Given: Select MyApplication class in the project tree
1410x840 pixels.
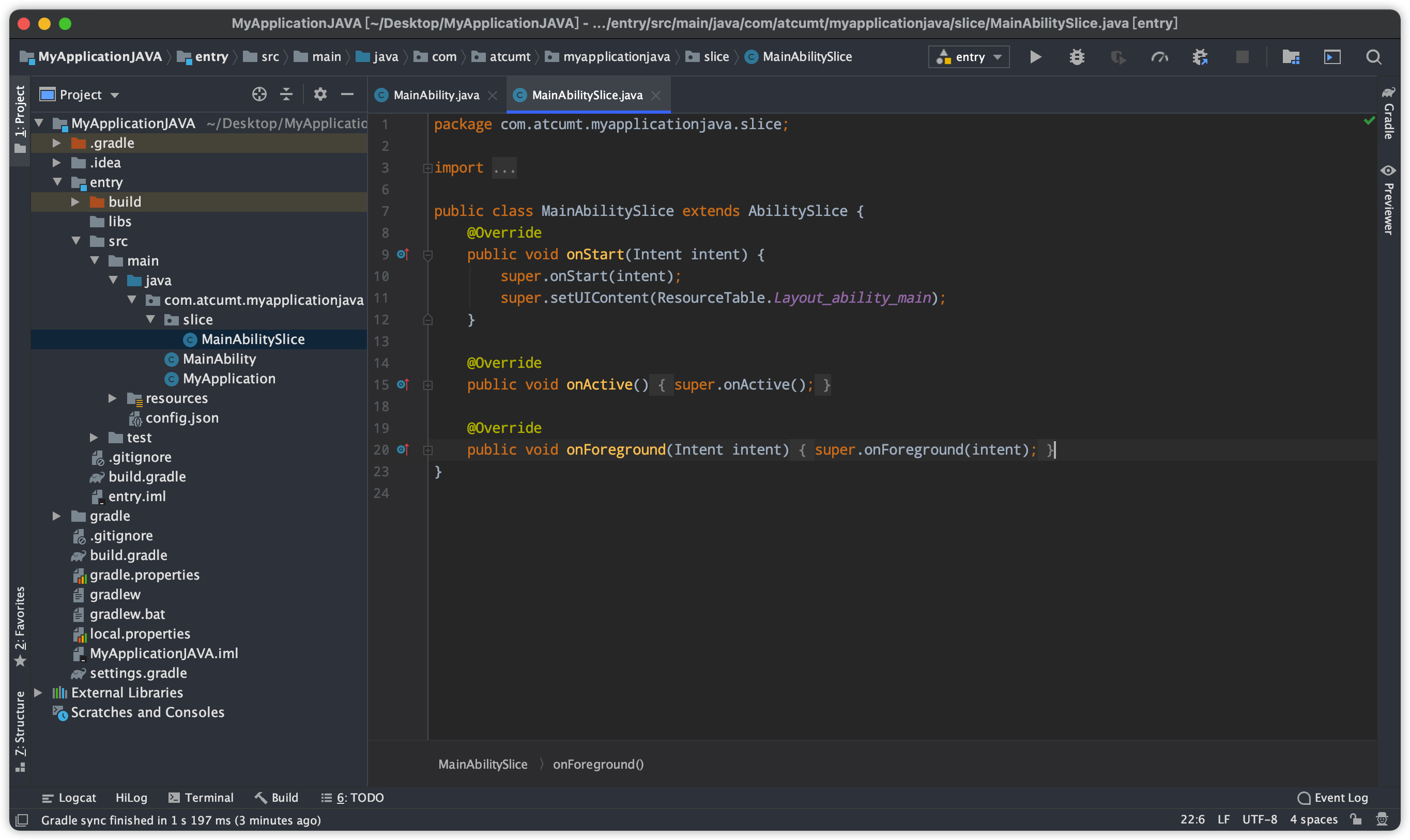Looking at the screenshot, I should point(229,378).
